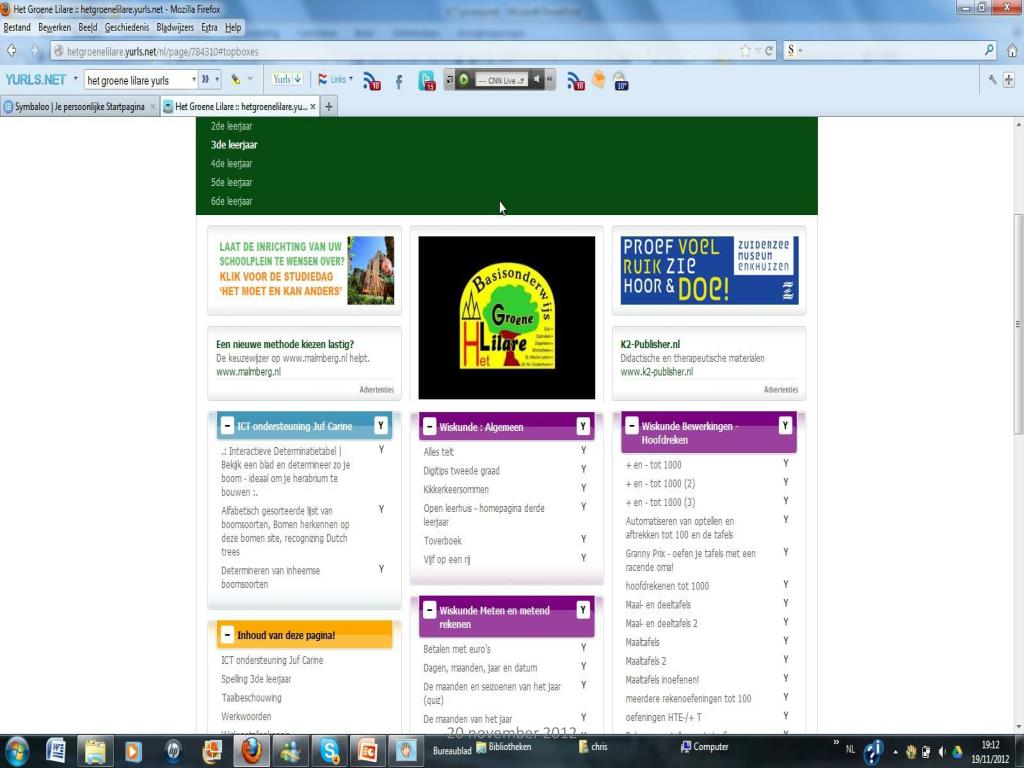Collapse the Wiskunde : Algemeen box
Screen dimensions: 1024x768
(x=430, y=426)
